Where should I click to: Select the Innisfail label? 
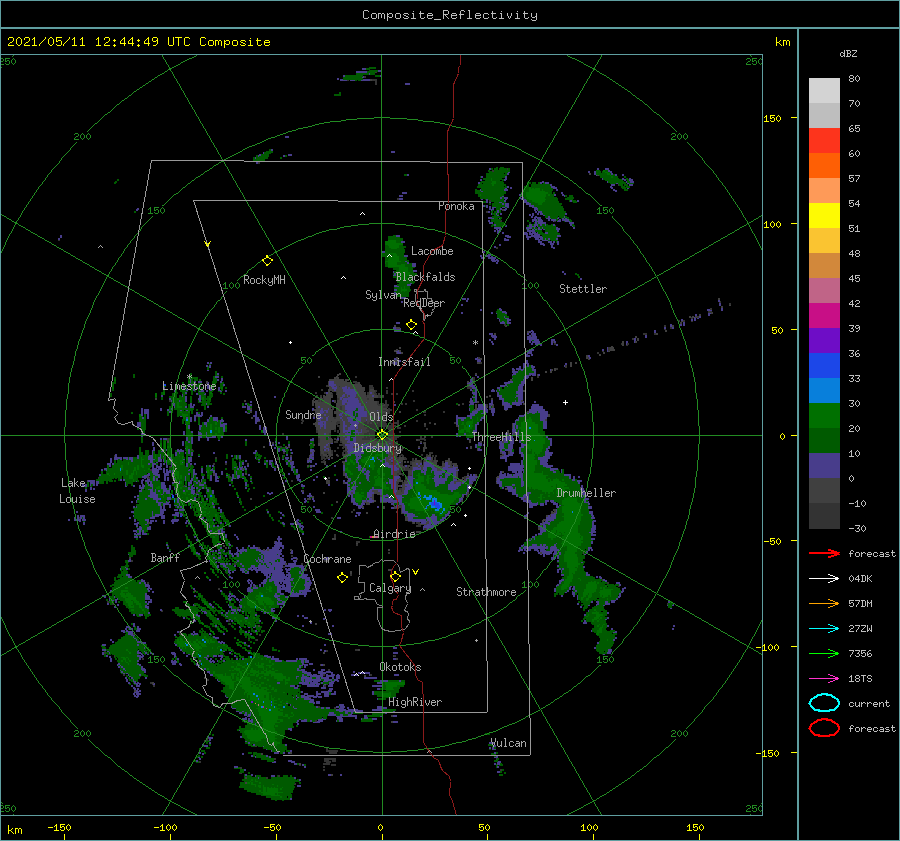click(x=404, y=362)
